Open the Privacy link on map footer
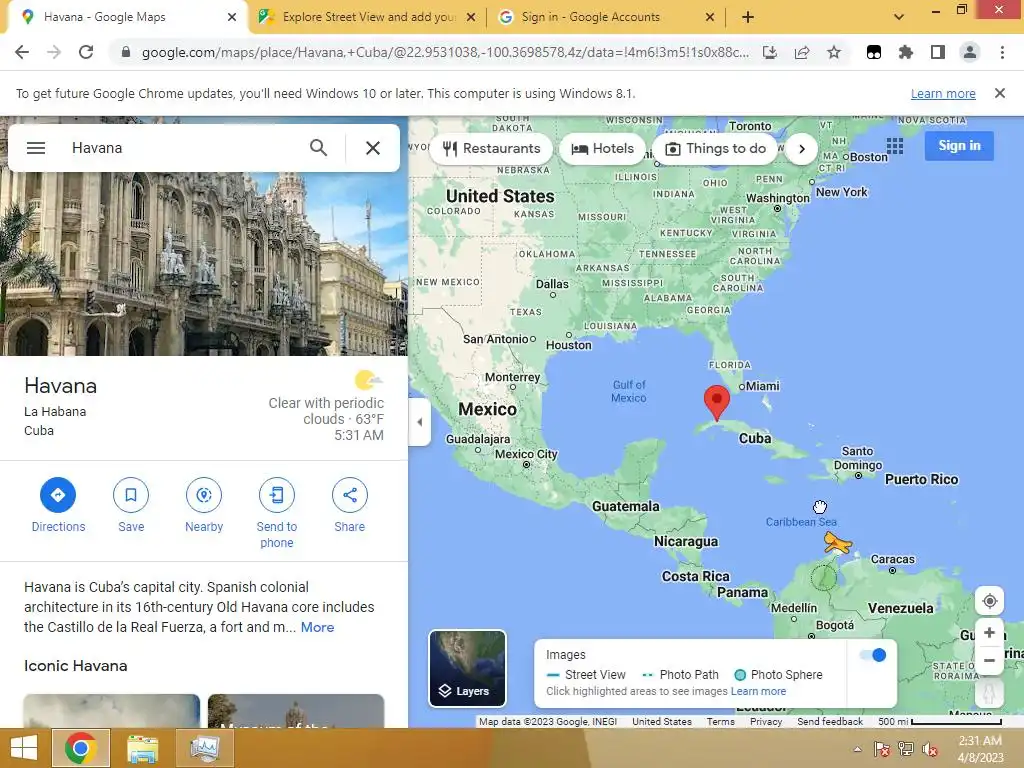This screenshot has width=1024, height=768. pyautogui.click(x=766, y=722)
